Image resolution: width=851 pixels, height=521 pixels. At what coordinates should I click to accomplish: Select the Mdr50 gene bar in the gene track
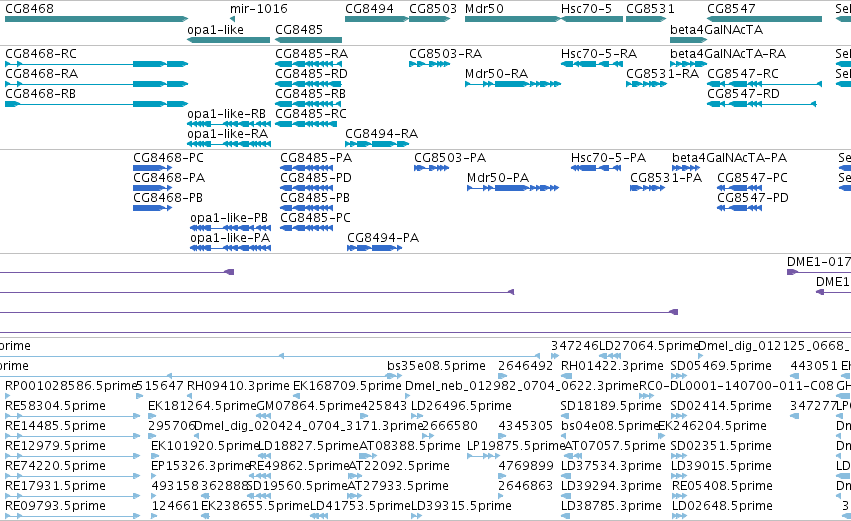click(512, 19)
